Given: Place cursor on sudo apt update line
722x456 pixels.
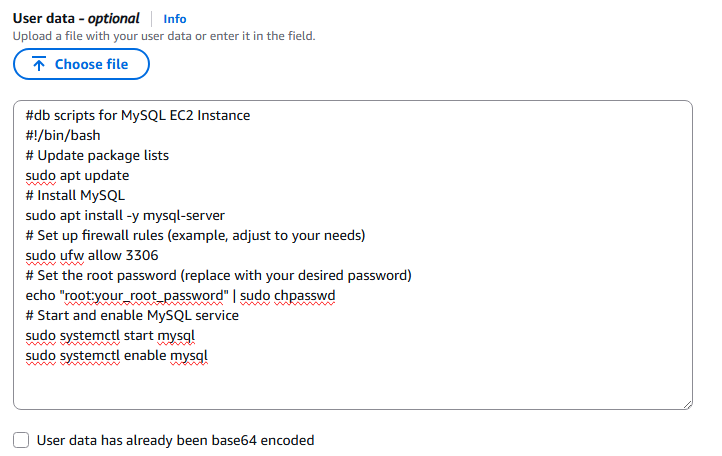Looking at the screenshot, I should coord(77,175).
